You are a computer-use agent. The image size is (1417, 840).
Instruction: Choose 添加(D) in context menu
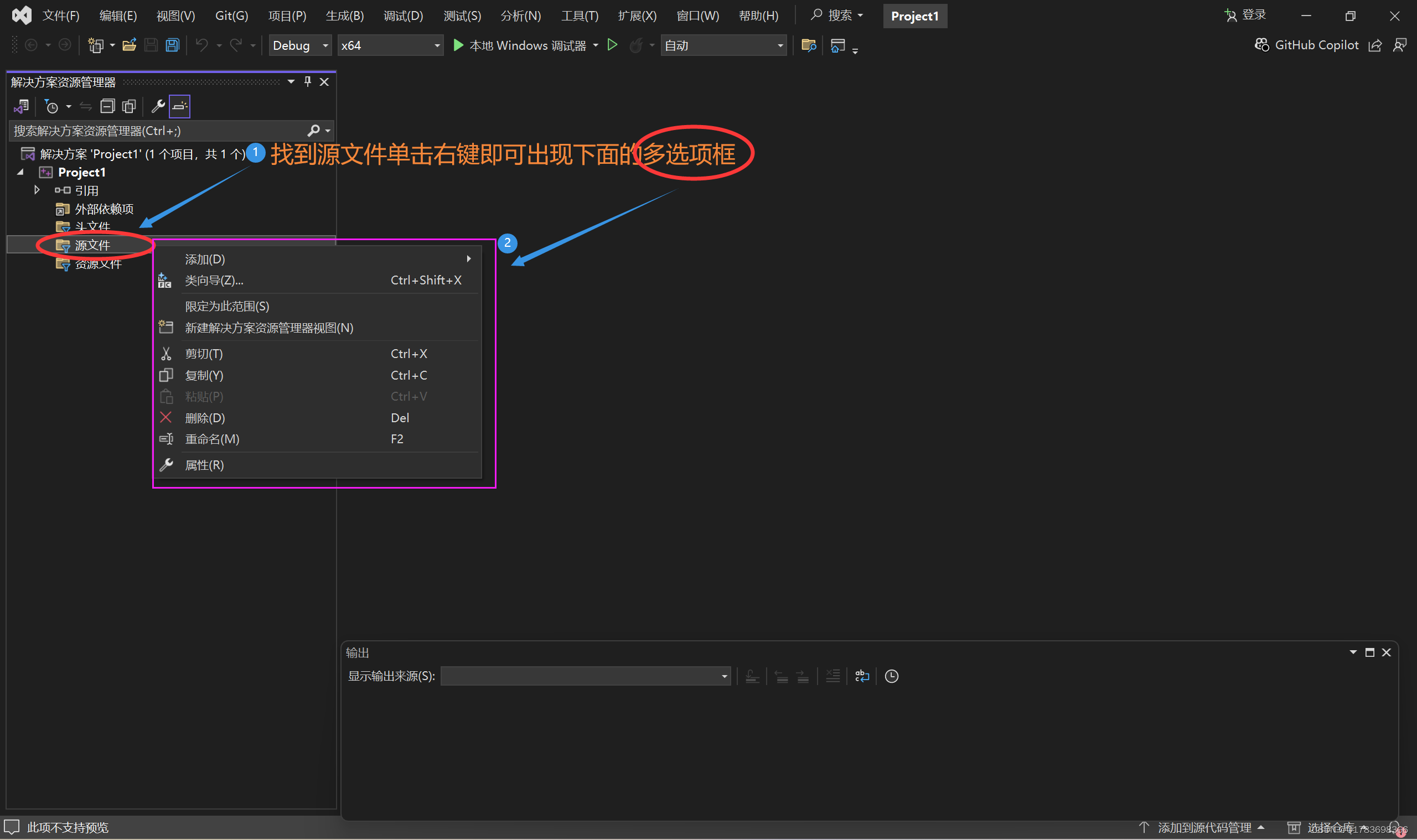coord(318,259)
